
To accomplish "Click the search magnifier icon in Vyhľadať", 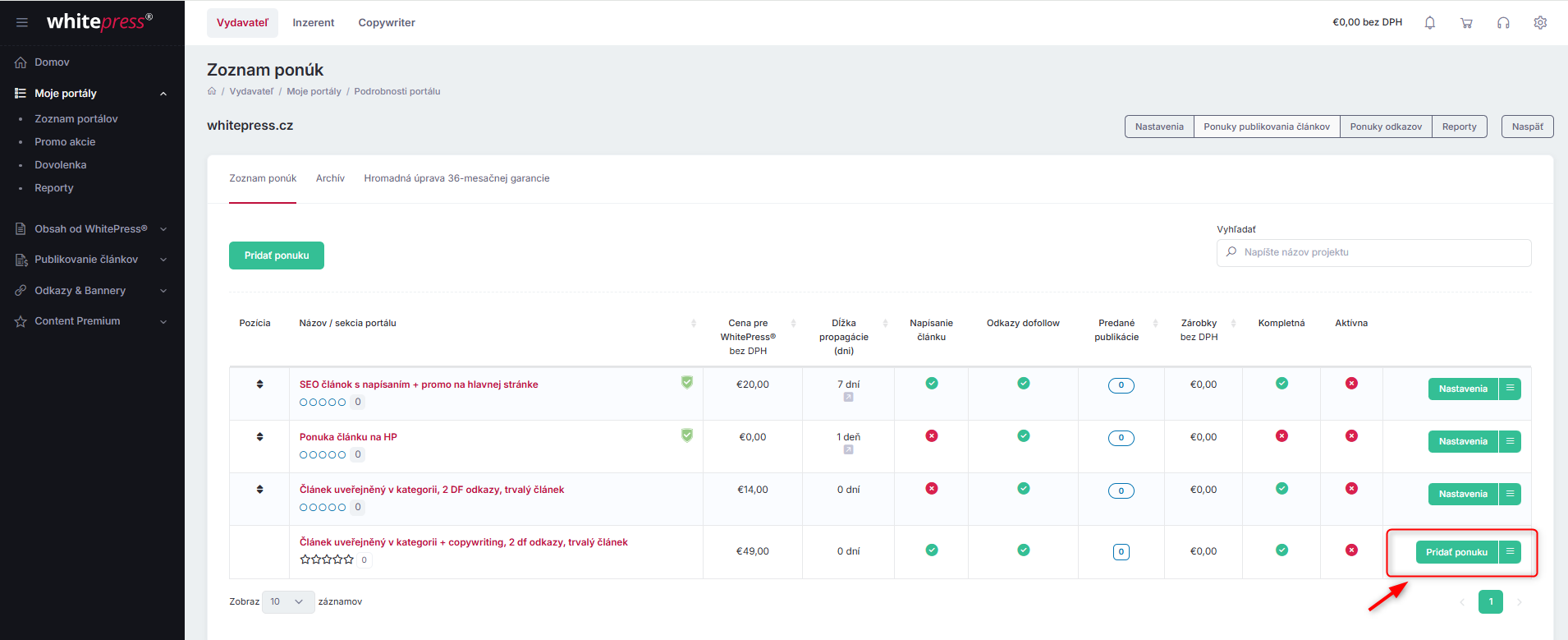I will [1231, 252].
